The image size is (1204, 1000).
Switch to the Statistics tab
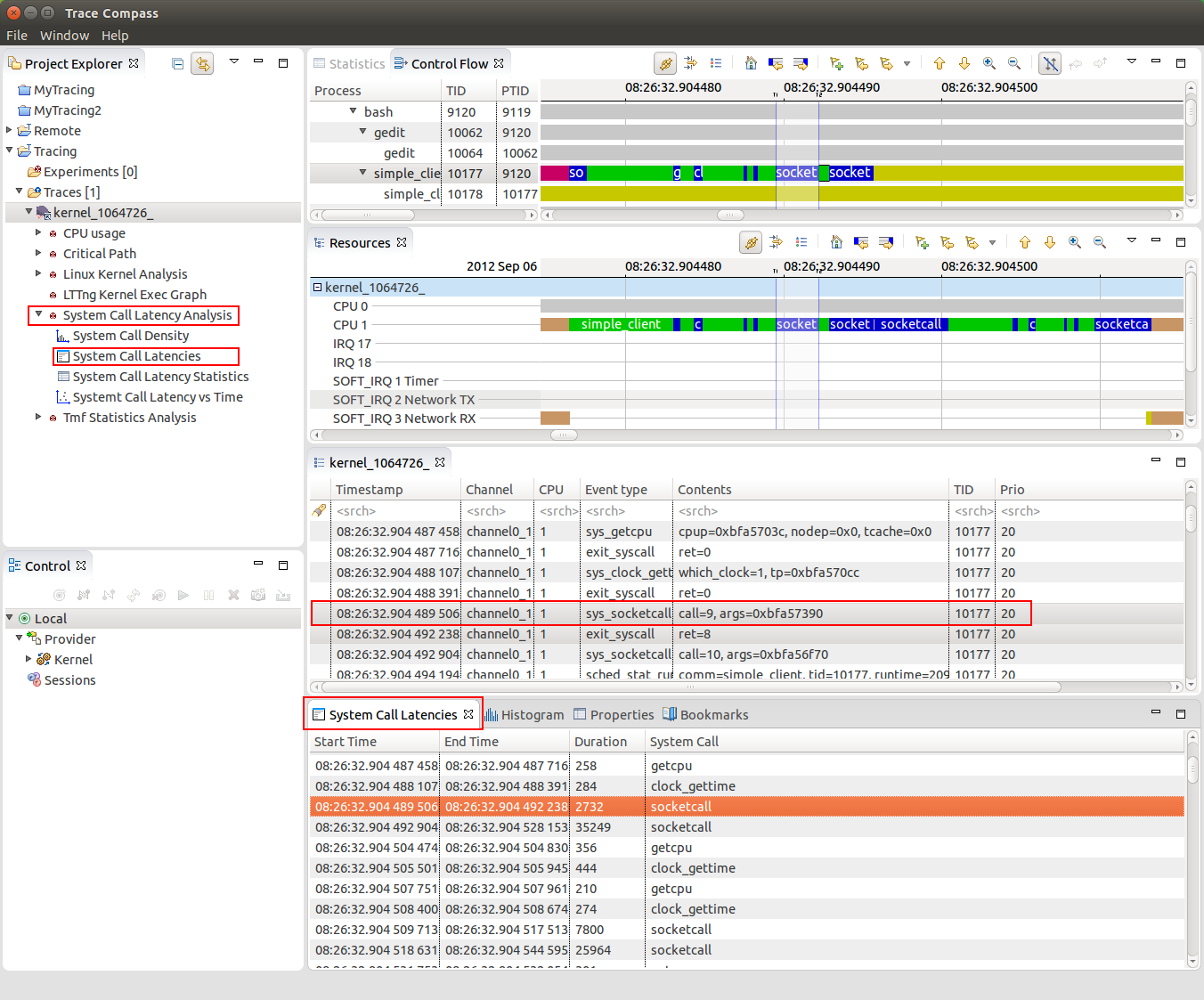(x=355, y=62)
